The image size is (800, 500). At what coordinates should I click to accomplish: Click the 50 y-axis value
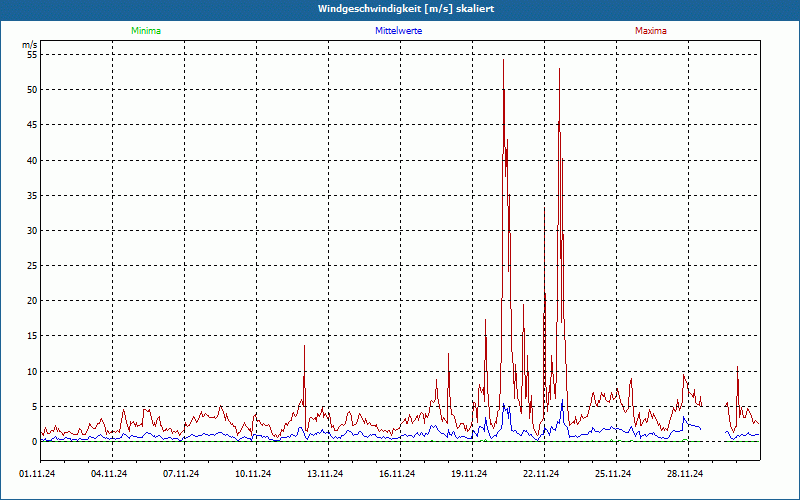click(32, 90)
